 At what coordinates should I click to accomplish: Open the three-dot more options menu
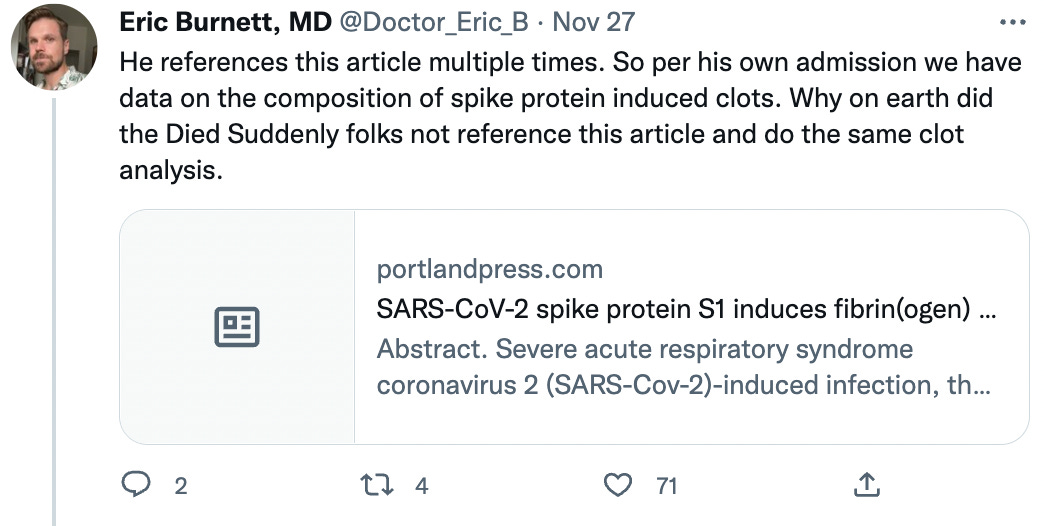pos(1011,22)
